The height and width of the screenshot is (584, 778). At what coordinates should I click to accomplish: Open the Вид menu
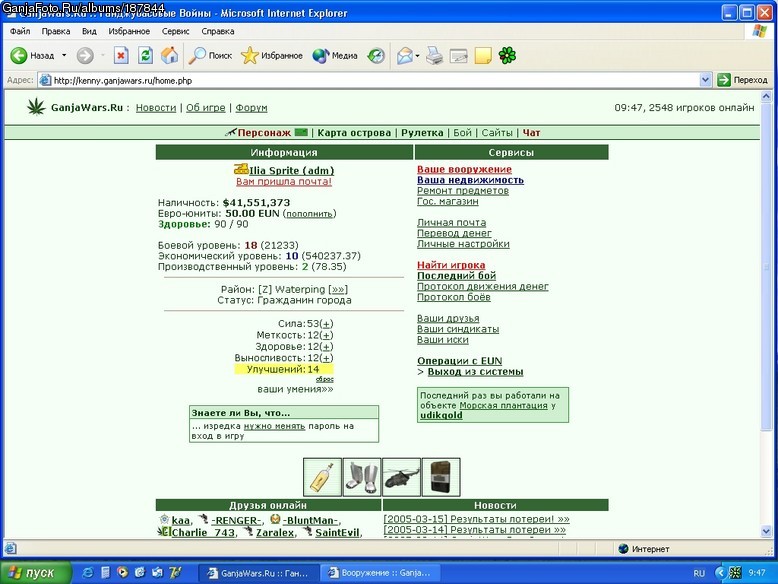[89, 31]
